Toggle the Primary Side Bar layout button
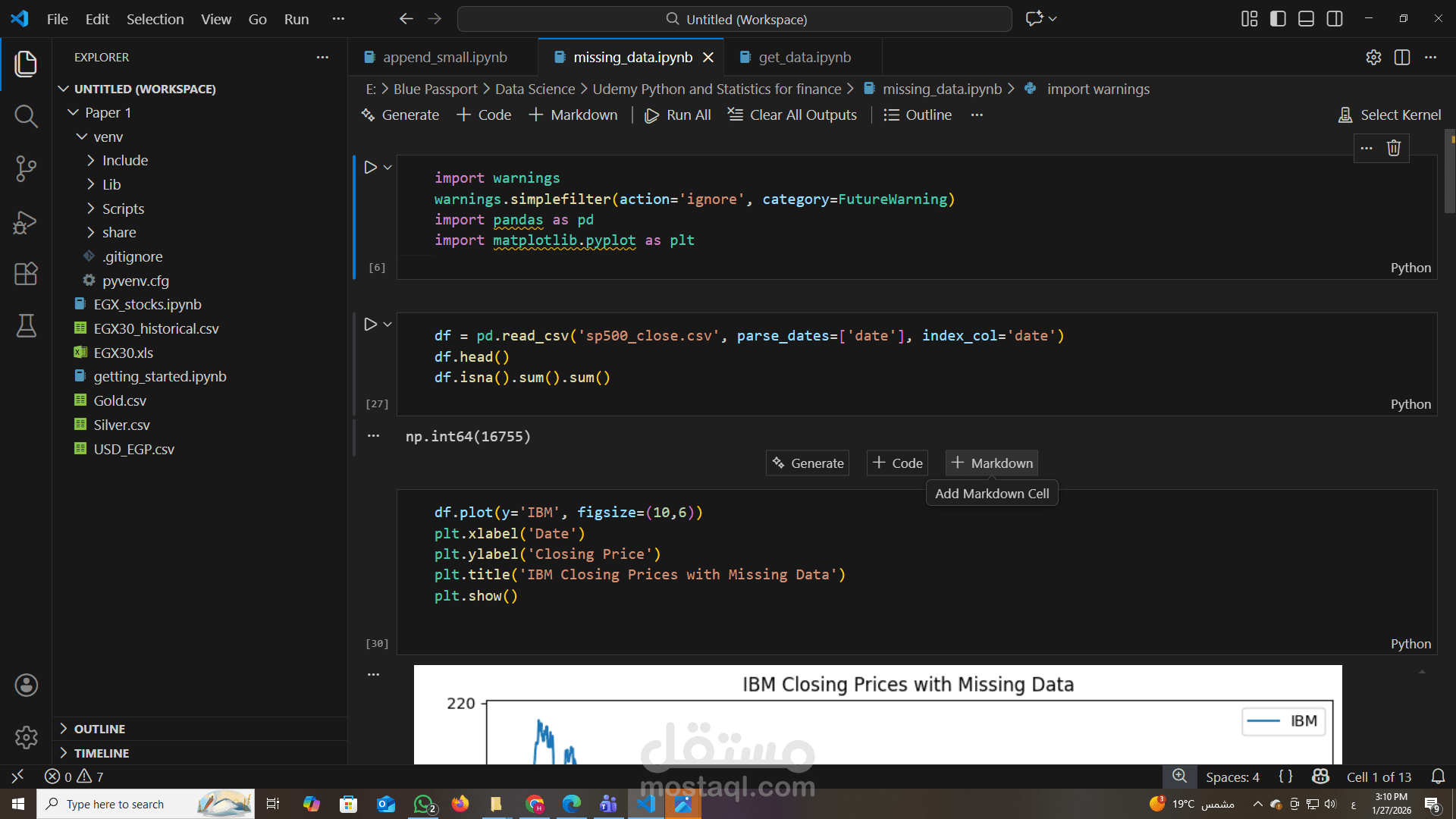 pyautogui.click(x=1278, y=19)
